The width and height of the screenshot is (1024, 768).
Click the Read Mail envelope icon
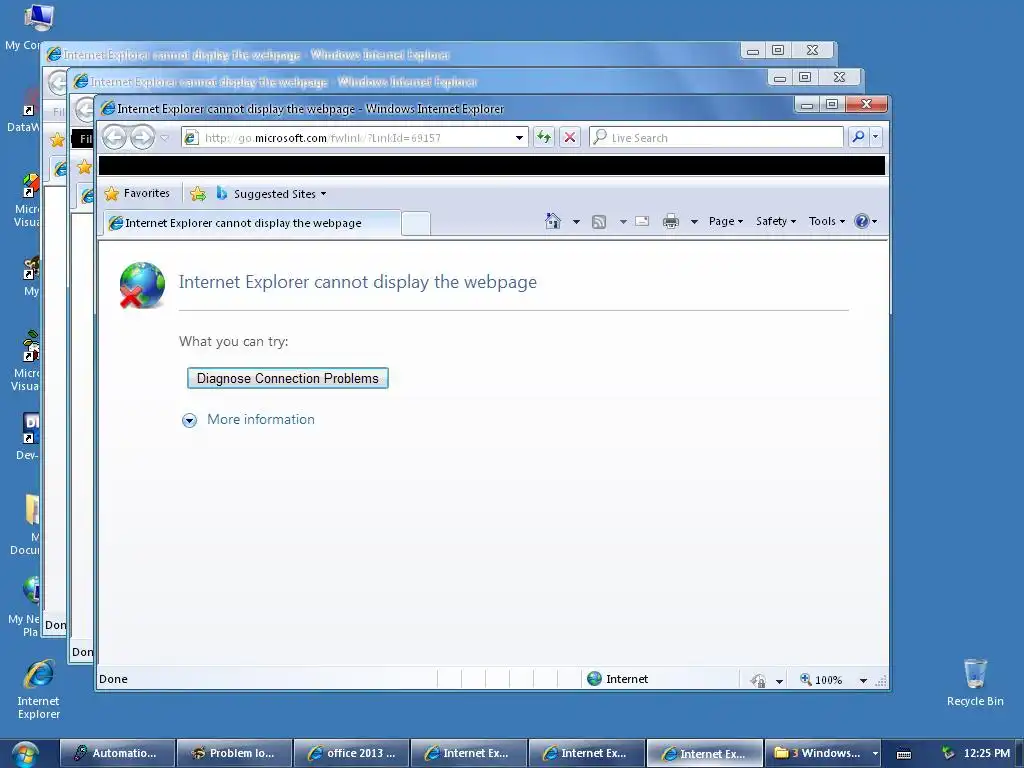642,221
